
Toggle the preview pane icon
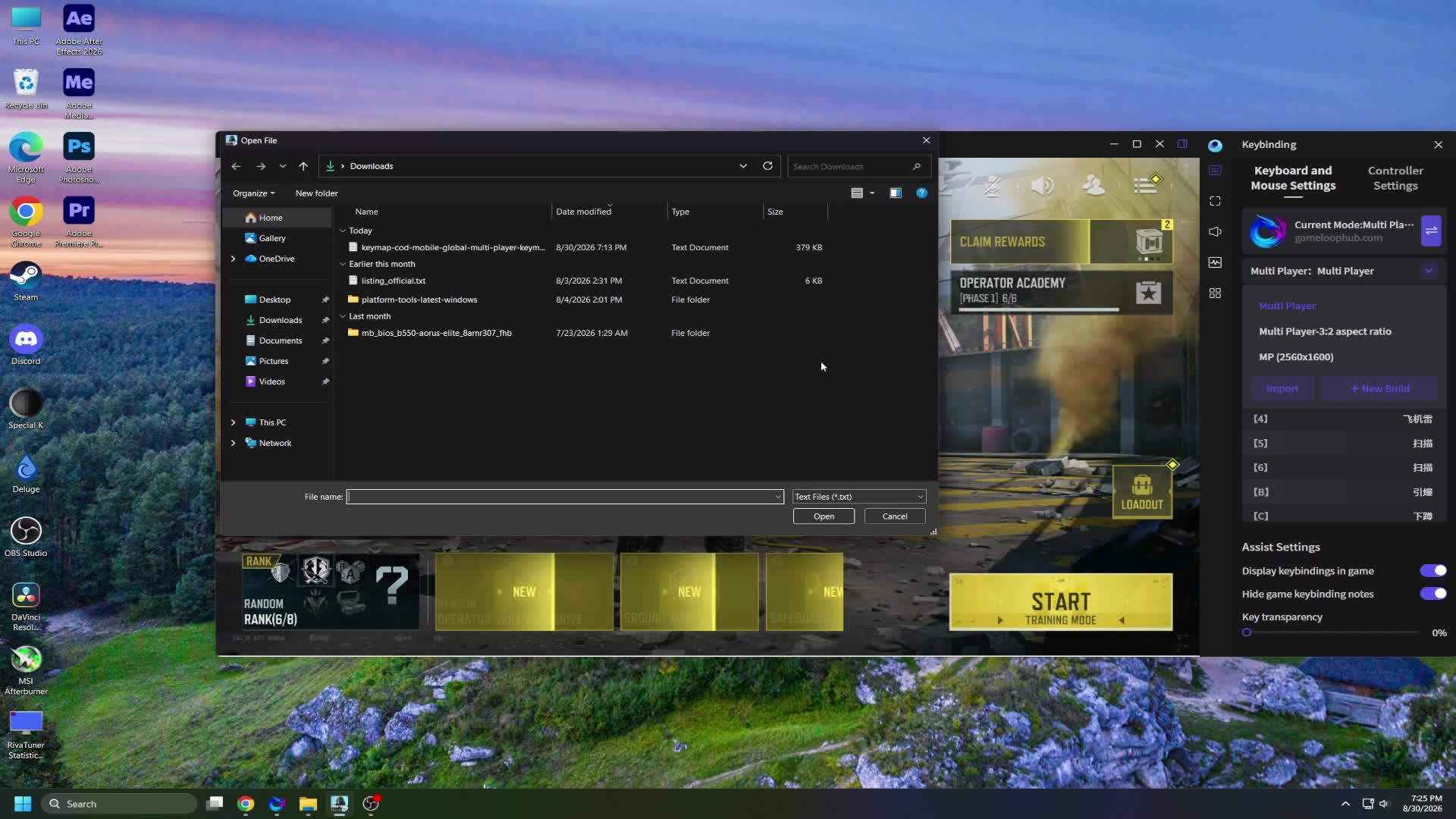point(896,193)
